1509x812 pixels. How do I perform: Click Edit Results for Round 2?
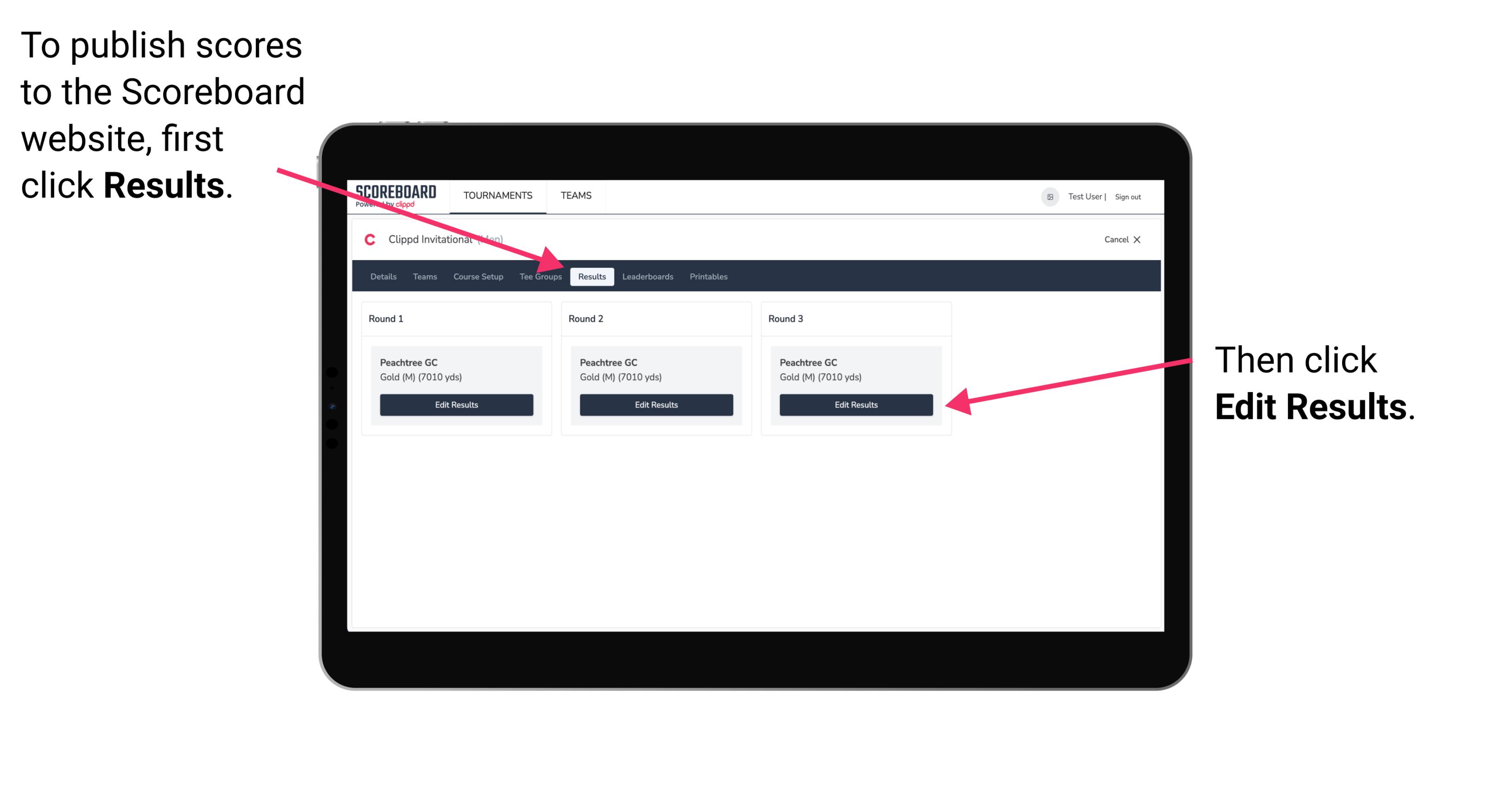[656, 405]
